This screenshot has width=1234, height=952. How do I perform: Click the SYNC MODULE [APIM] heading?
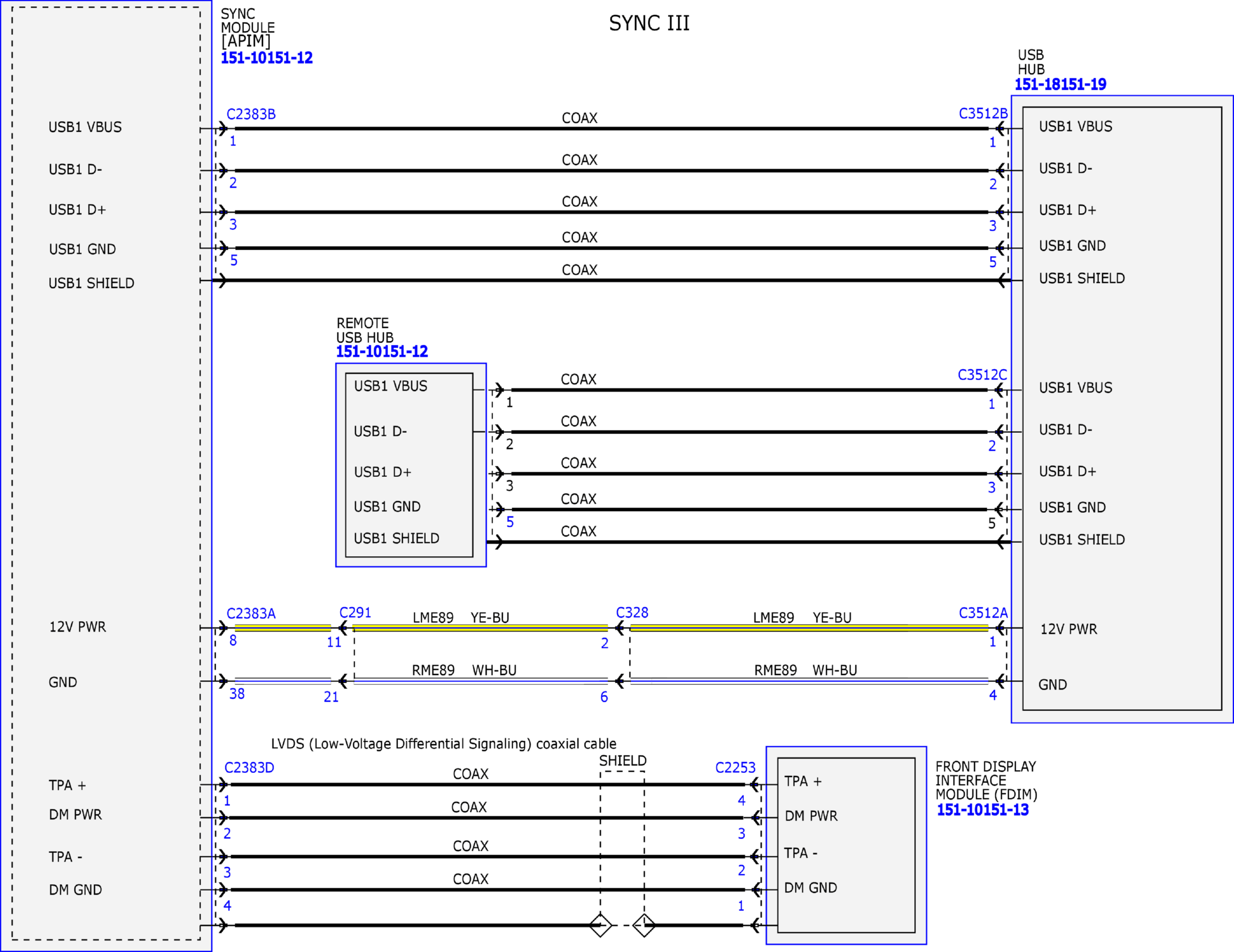247,27
